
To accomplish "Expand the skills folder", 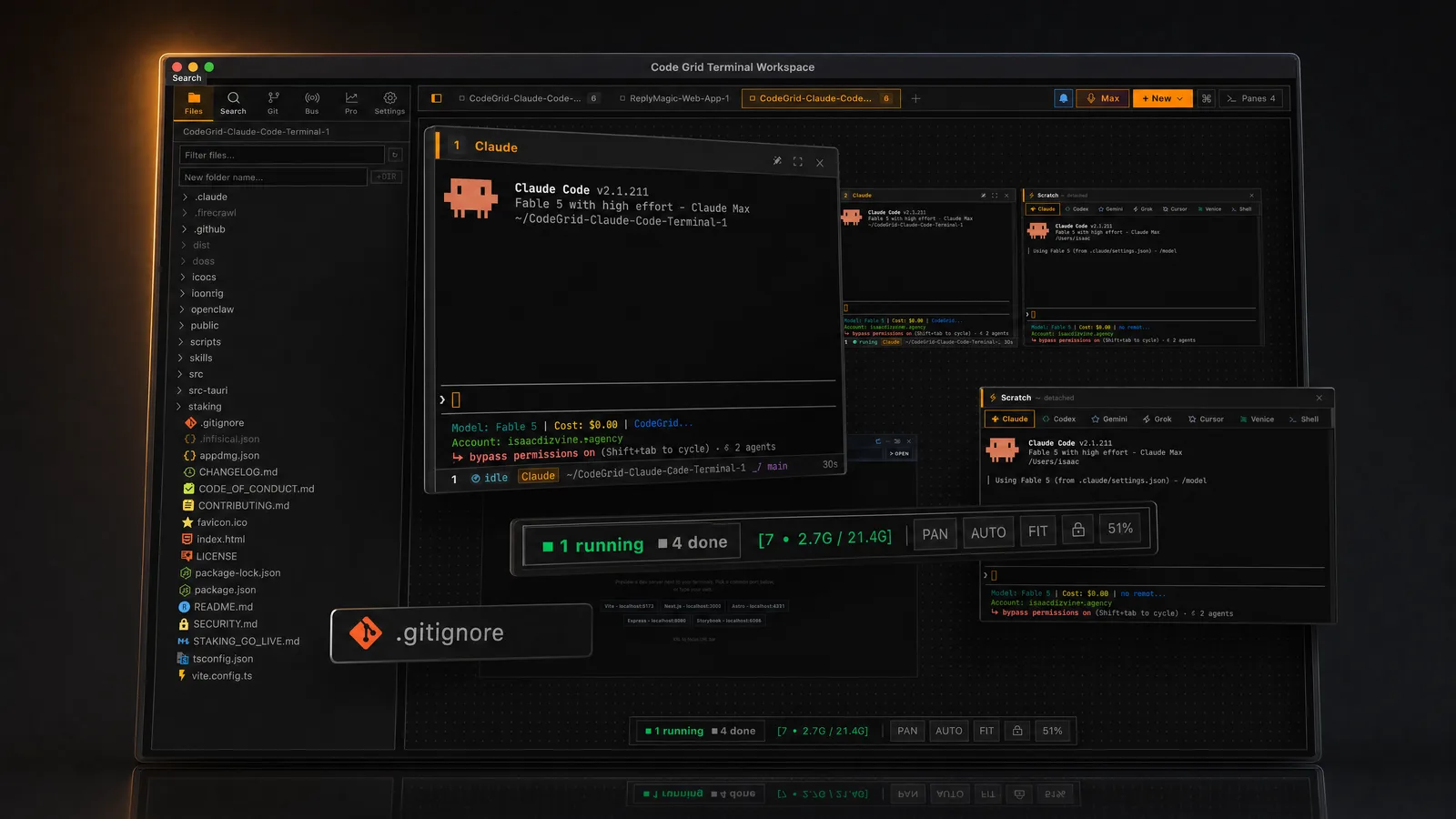I will [x=197, y=359].
